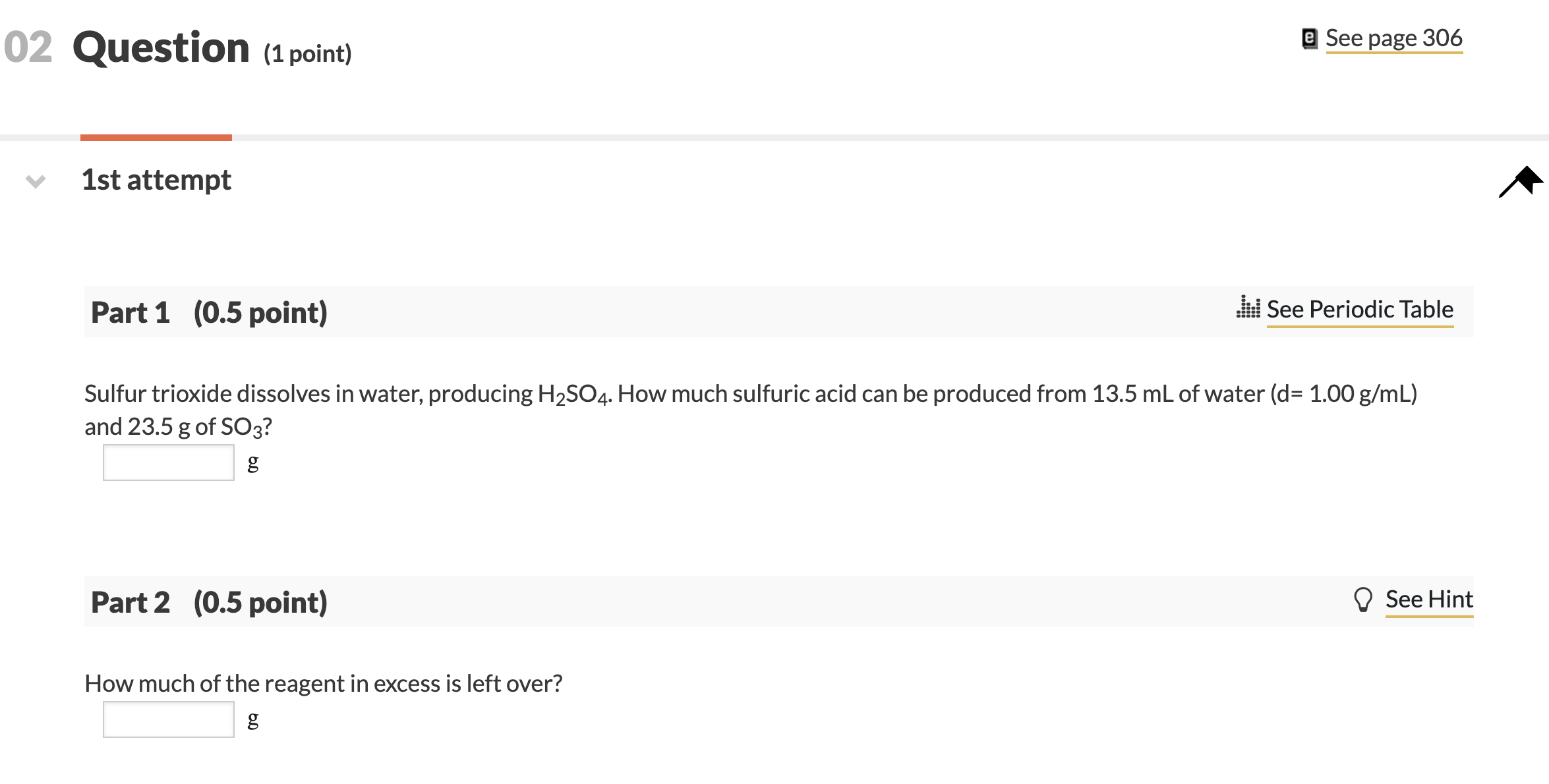Collapse the 1st attempt chevron
The image size is (1549, 784).
[36, 181]
